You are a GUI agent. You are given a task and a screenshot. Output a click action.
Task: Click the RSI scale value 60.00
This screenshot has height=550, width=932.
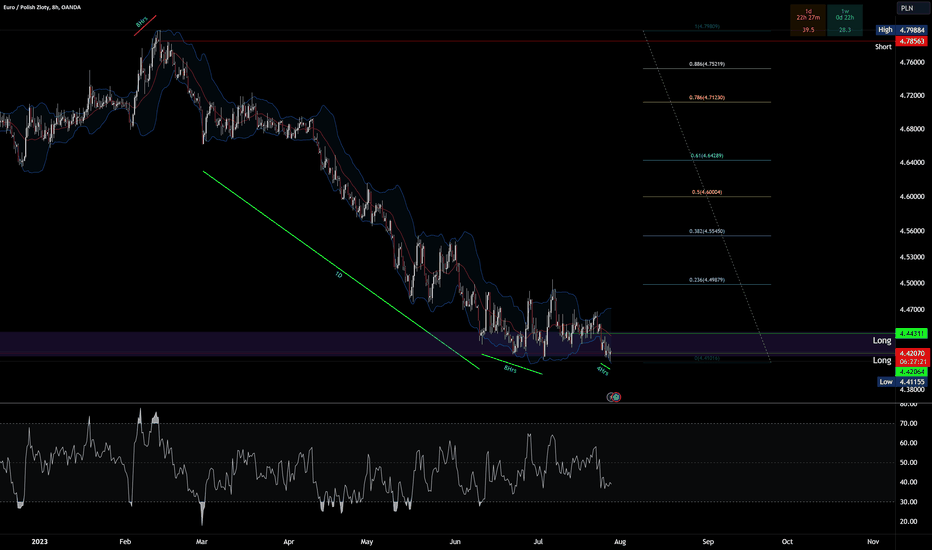coord(908,443)
